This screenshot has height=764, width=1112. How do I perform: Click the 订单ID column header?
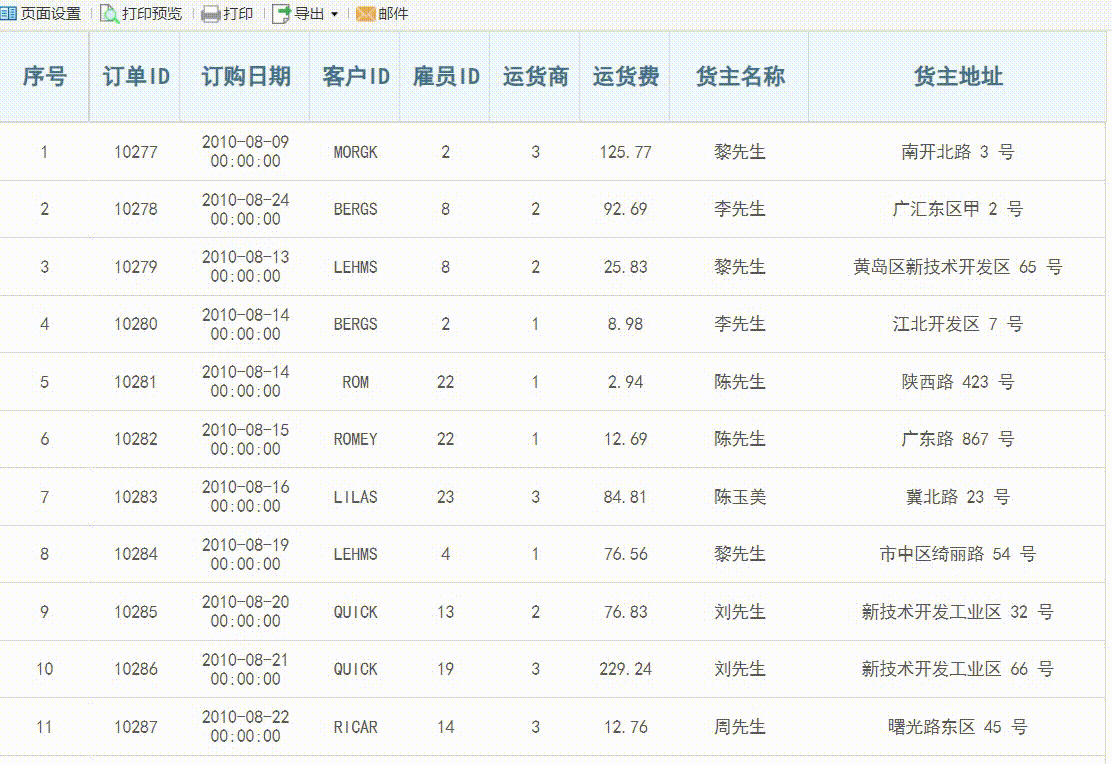135,77
